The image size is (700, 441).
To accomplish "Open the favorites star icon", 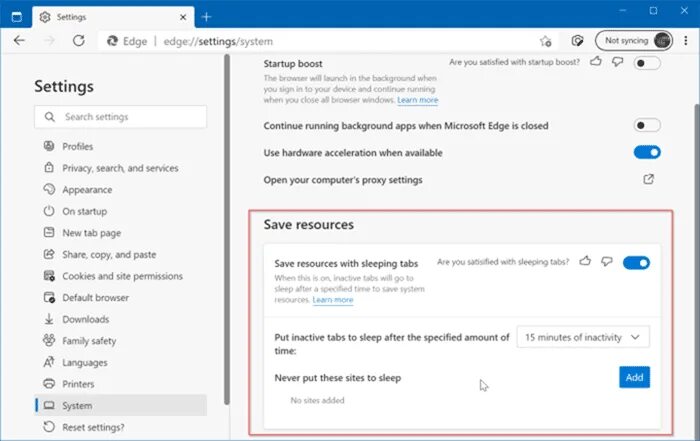I will 545,41.
